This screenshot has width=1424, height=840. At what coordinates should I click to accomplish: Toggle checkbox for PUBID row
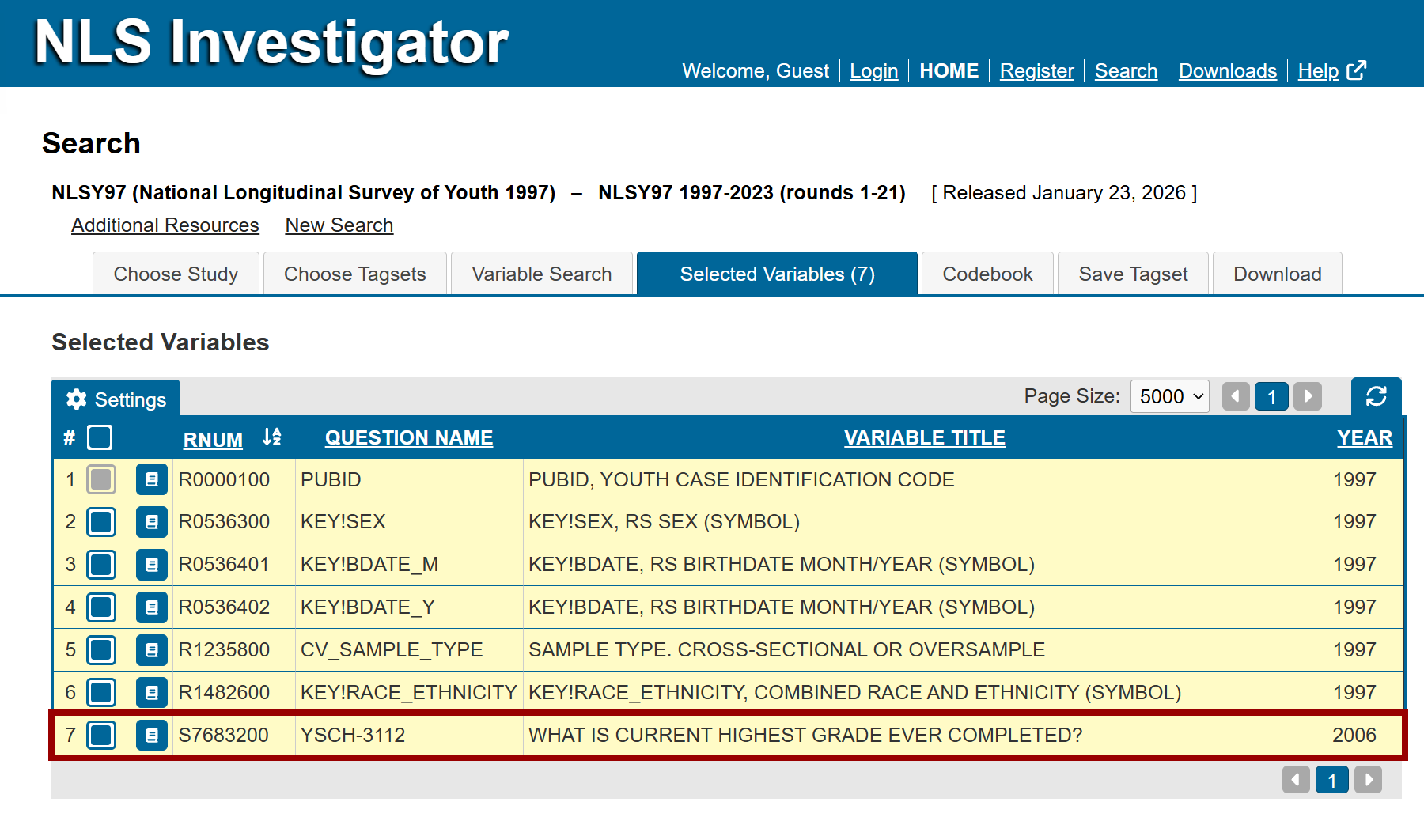101,479
